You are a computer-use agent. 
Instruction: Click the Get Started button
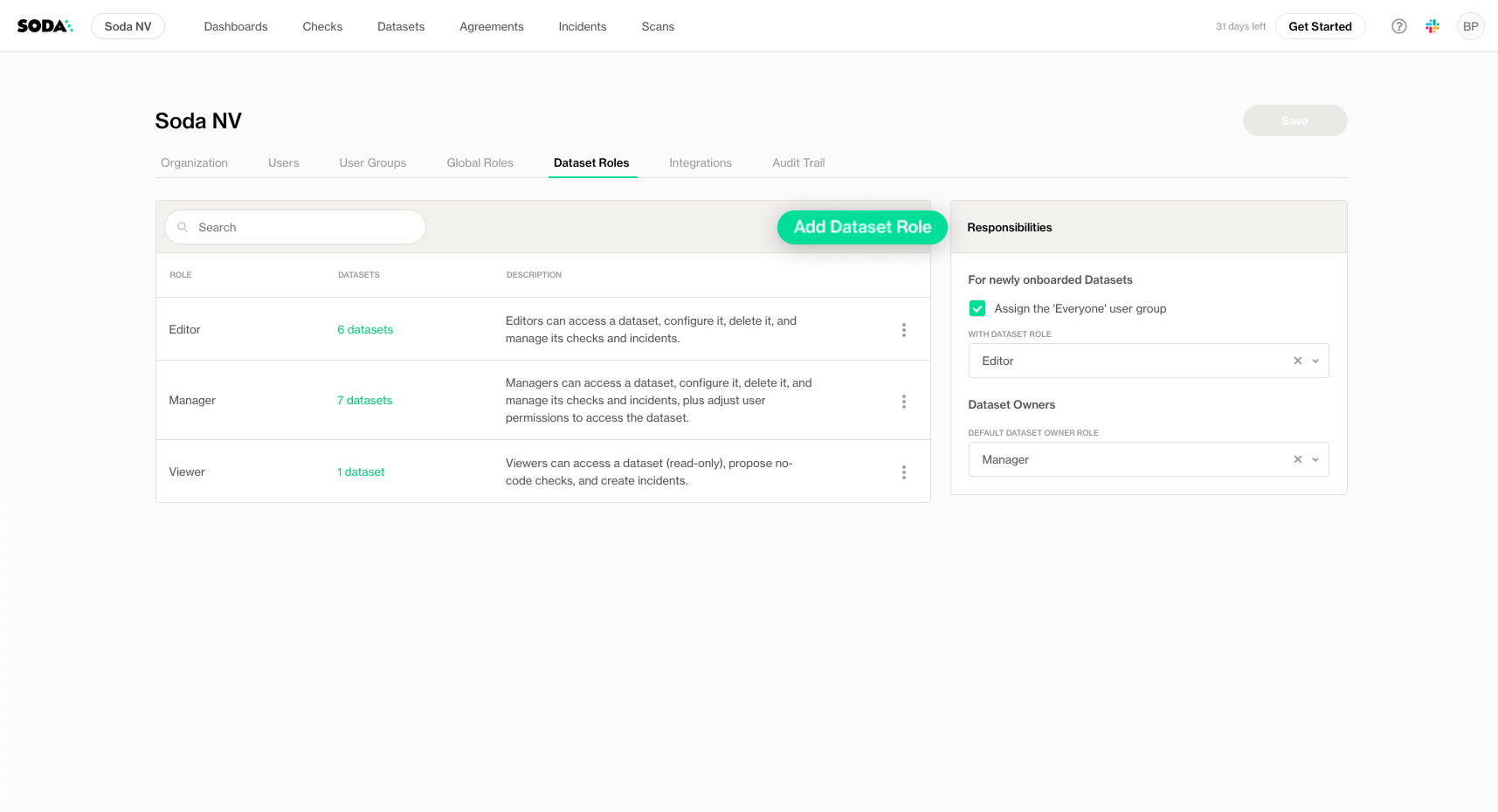pyautogui.click(x=1319, y=26)
